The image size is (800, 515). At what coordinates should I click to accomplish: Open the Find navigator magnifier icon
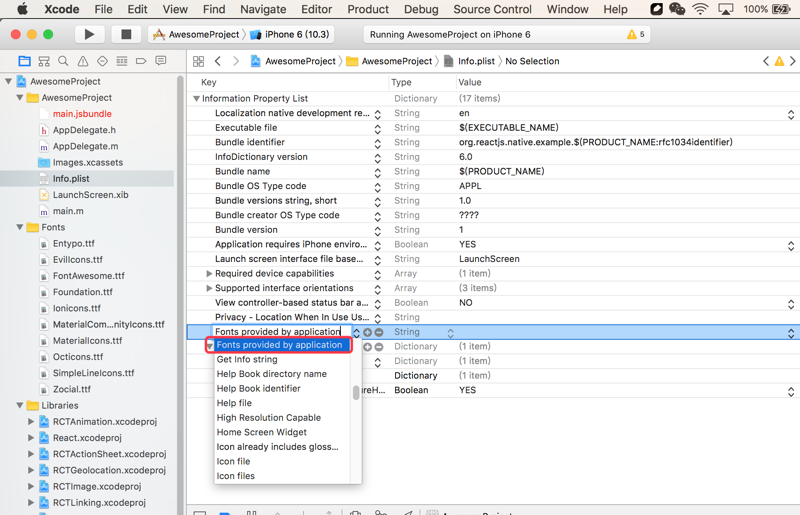tap(63, 61)
